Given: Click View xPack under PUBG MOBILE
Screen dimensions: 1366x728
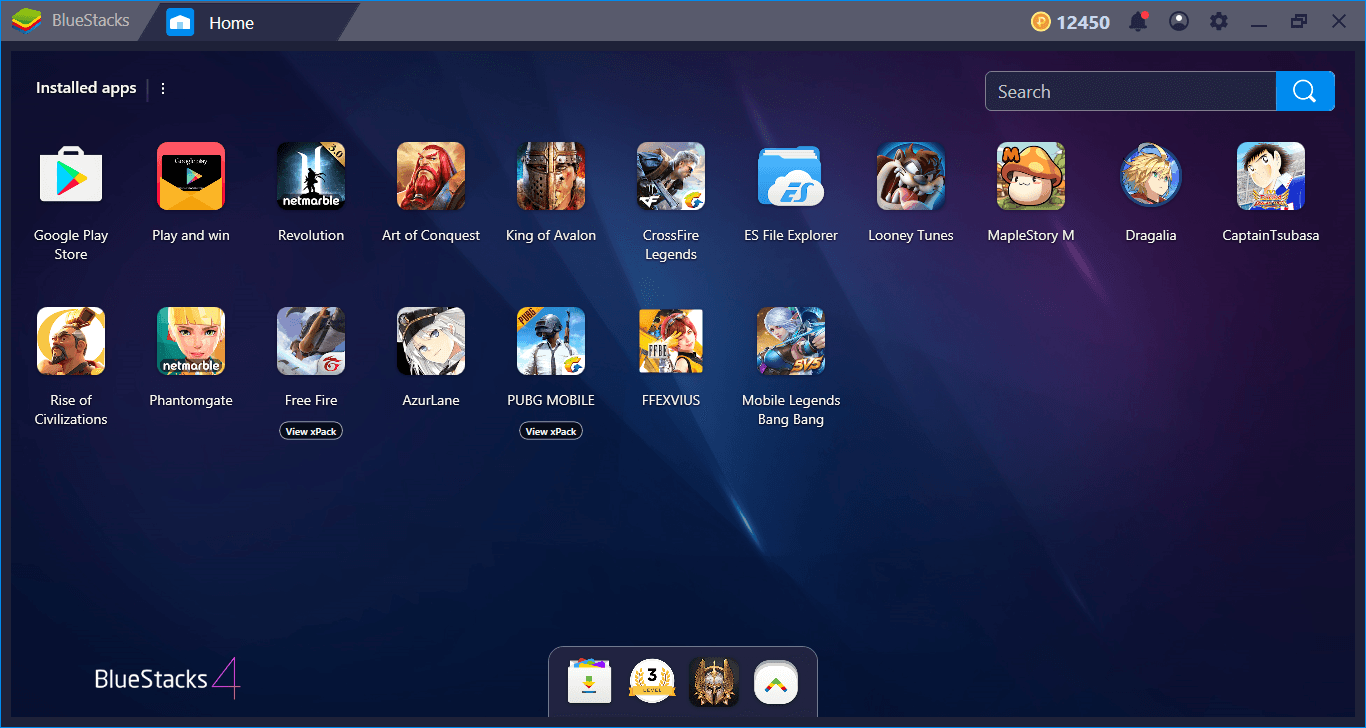Looking at the screenshot, I should tap(551, 431).
